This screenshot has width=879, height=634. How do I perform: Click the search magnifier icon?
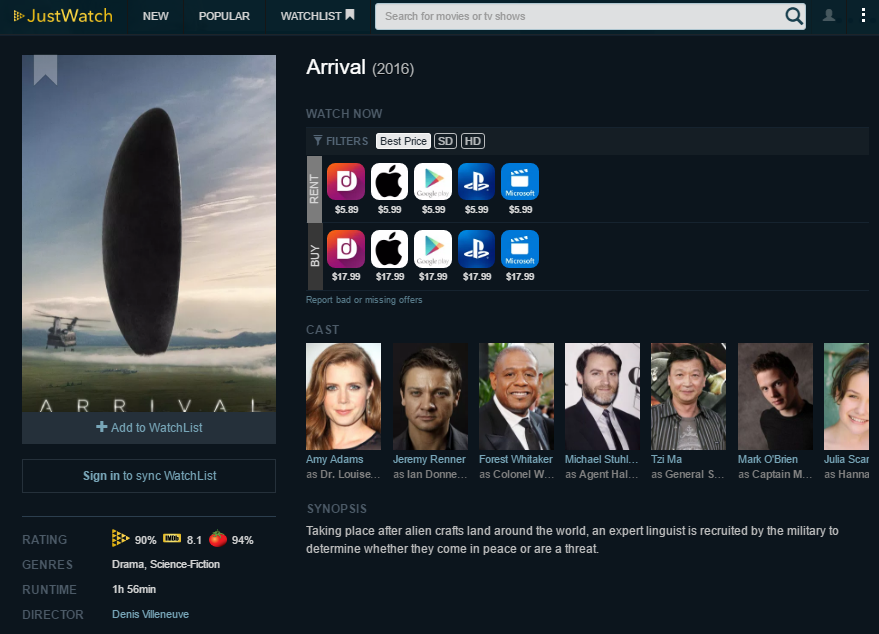794,16
